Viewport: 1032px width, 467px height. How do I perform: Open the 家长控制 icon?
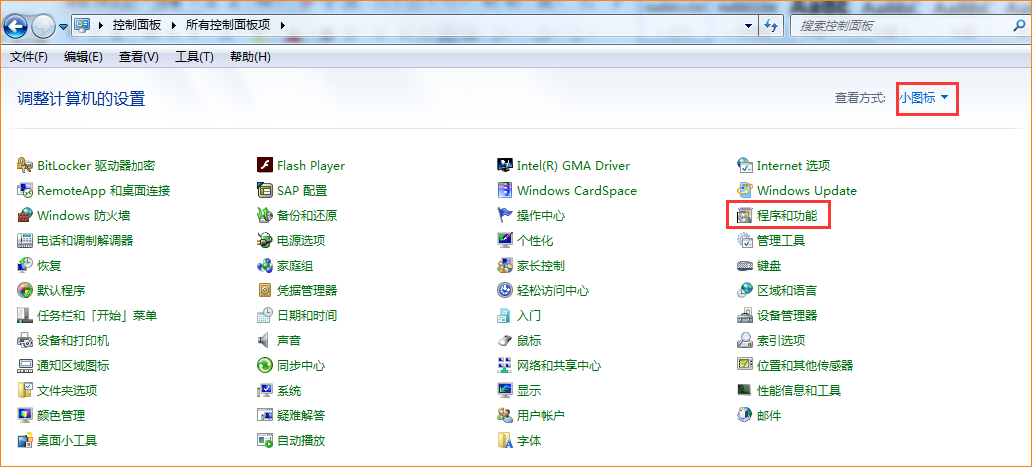(x=505, y=266)
